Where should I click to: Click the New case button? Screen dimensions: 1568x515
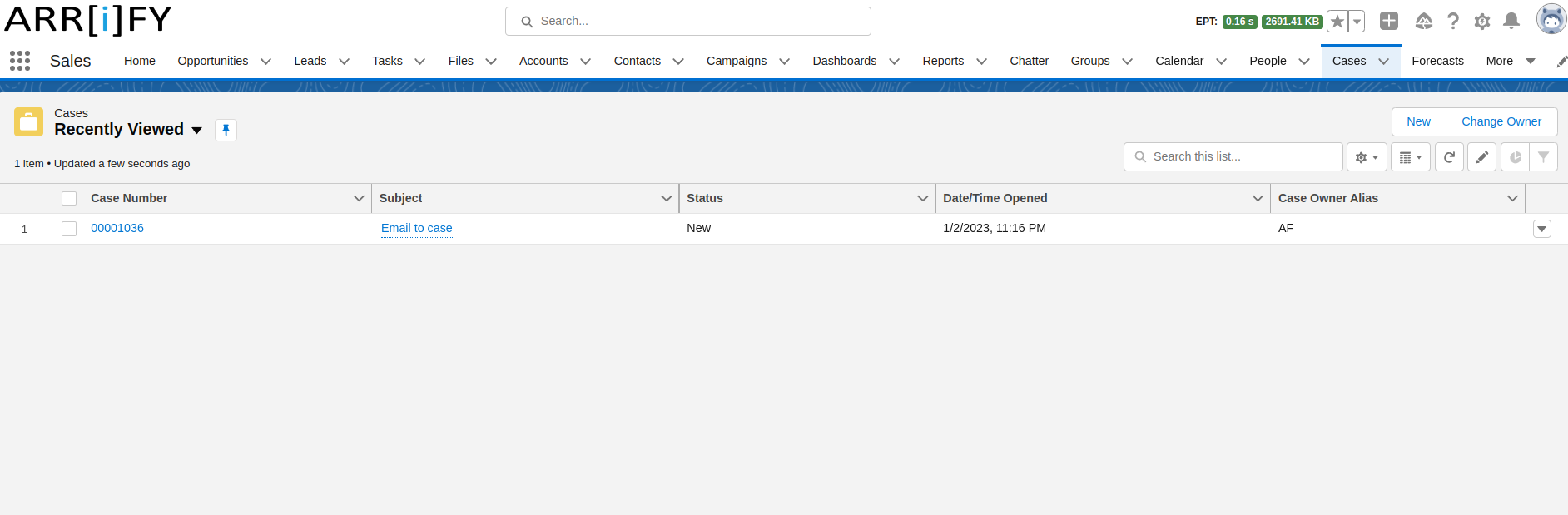pos(1419,121)
